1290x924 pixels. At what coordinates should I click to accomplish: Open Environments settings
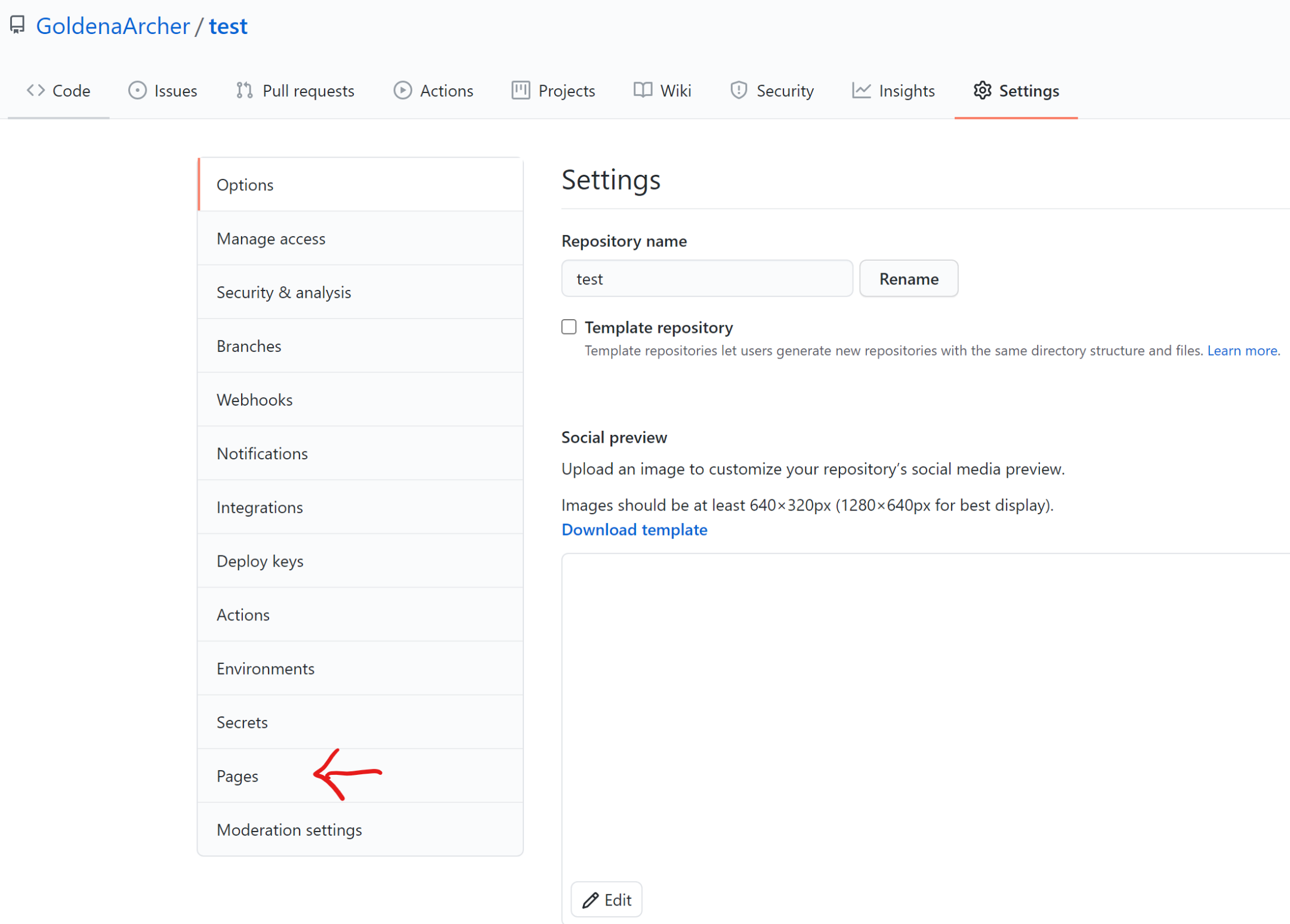tap(360, 668)
